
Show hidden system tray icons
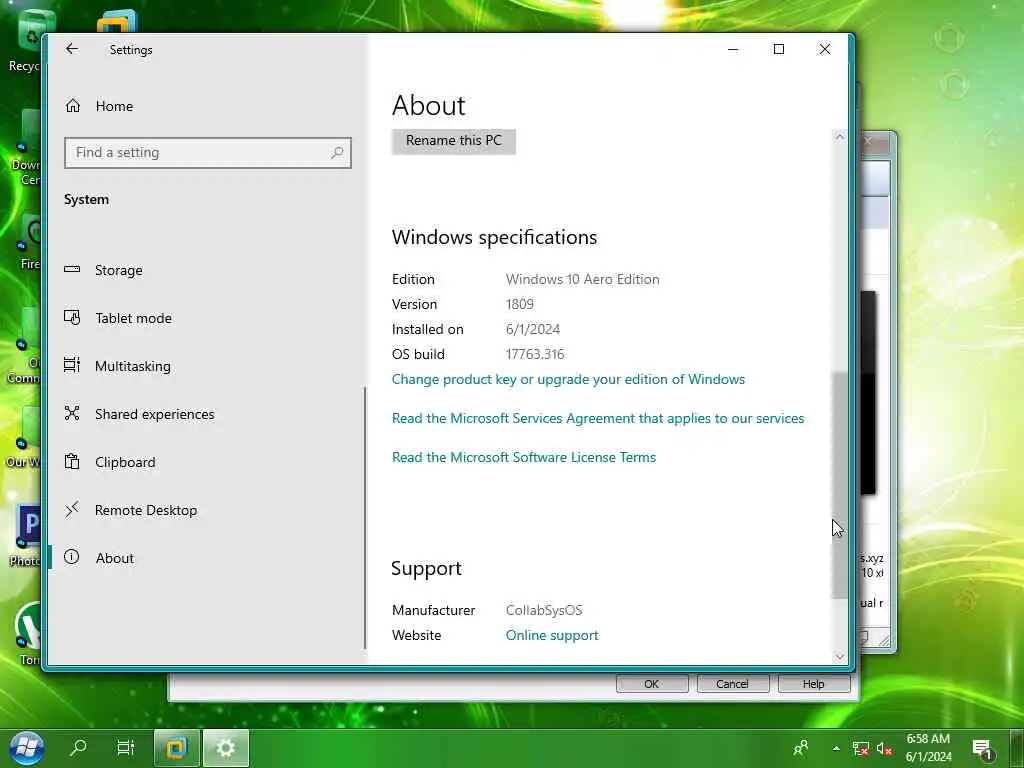(x=836, y=748)
